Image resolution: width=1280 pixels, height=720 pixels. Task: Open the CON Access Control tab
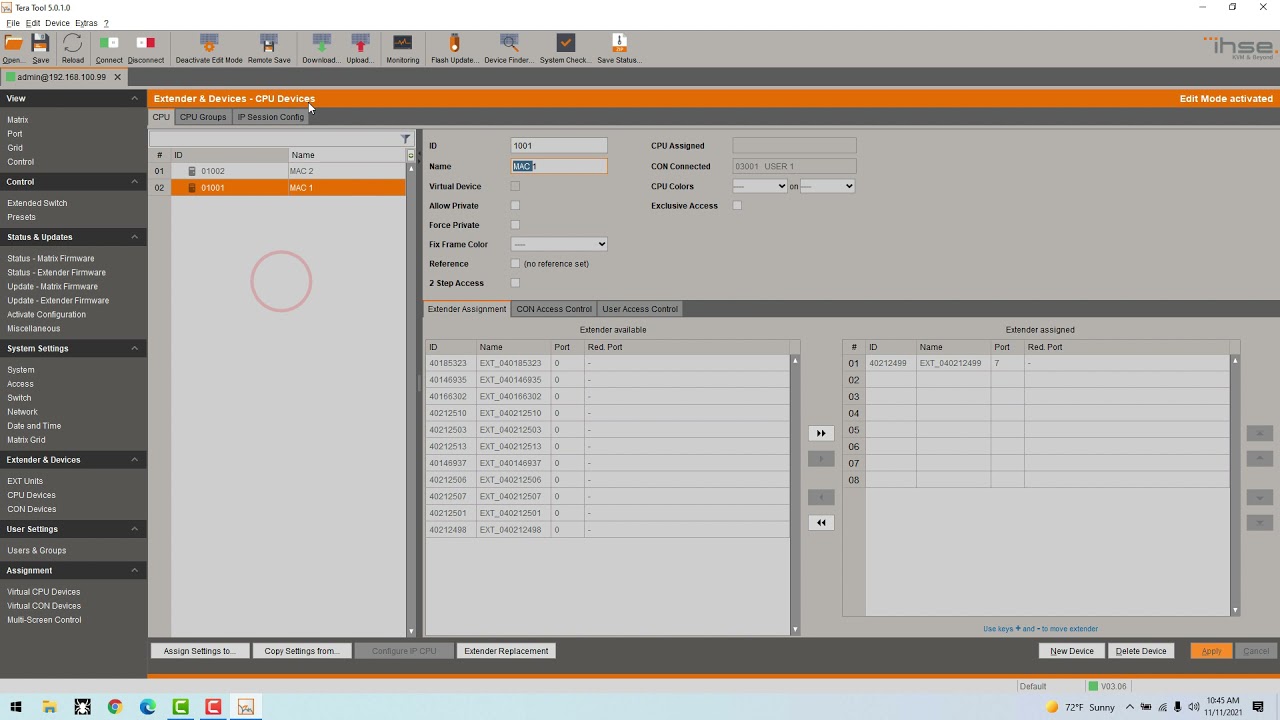(554, 309)
